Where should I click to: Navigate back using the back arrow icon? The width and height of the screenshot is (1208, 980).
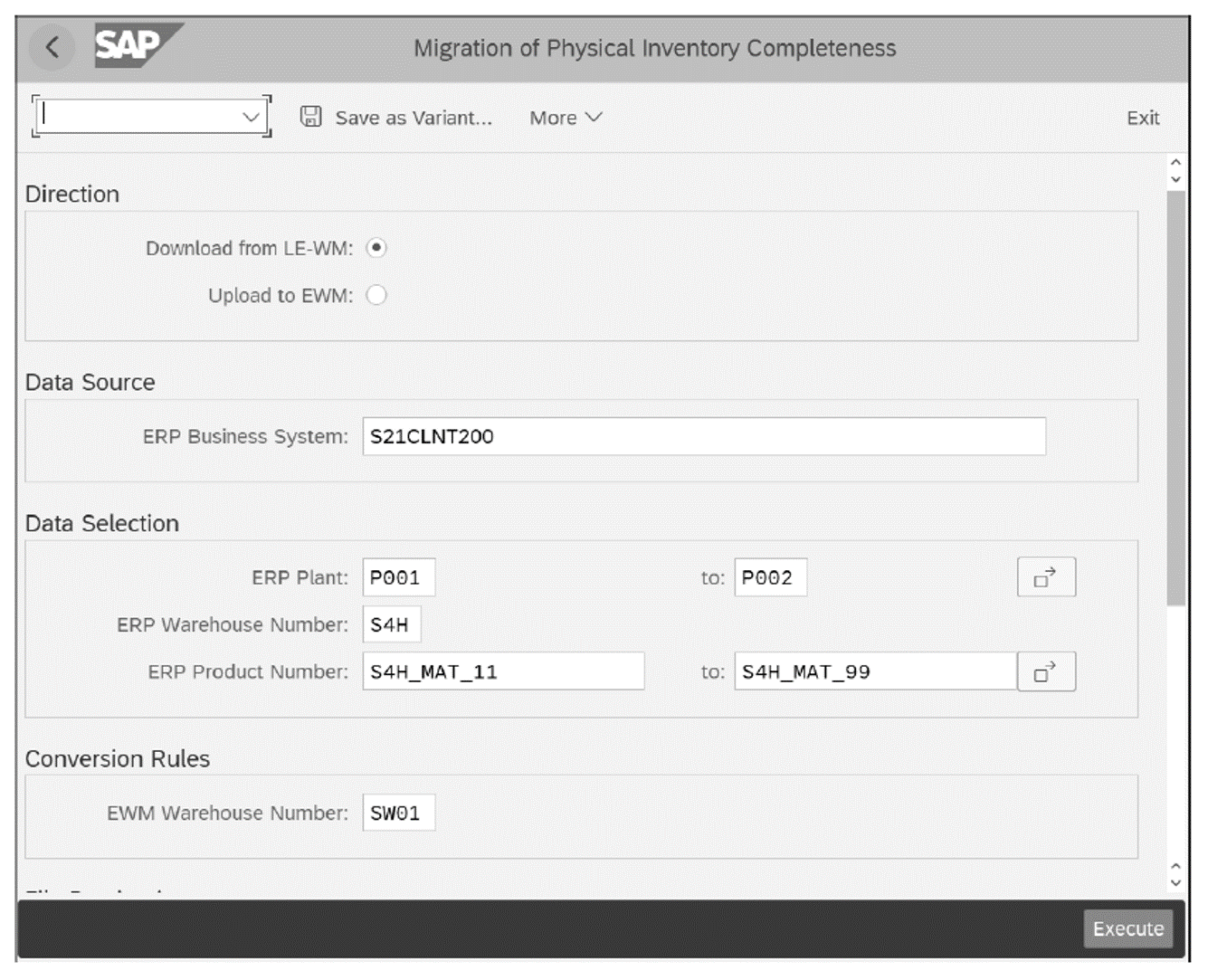point(52,48)
